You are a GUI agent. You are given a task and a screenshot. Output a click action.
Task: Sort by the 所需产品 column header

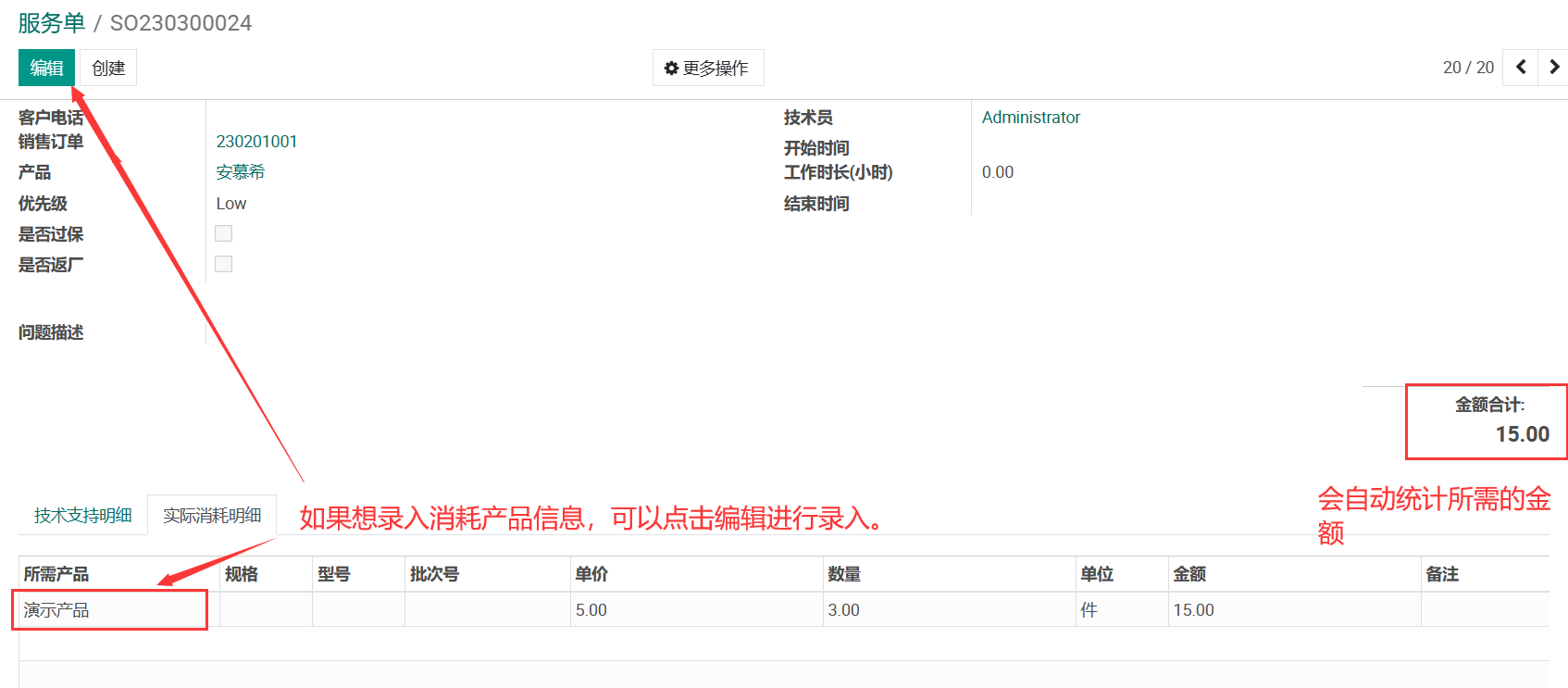coord(56,574)
